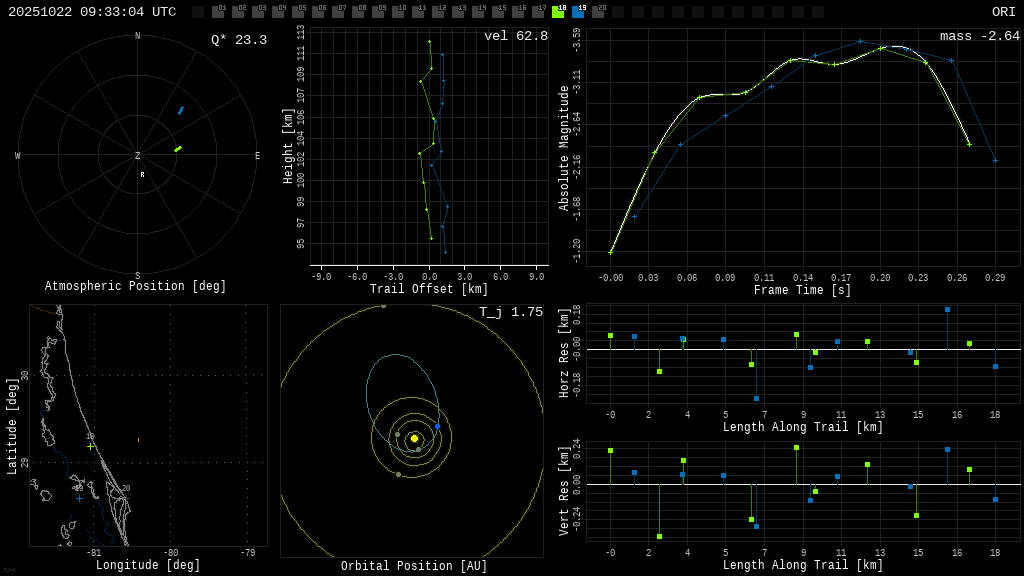
Task: Click the blue meteor streak in sky plot
Action: [181, 110]
